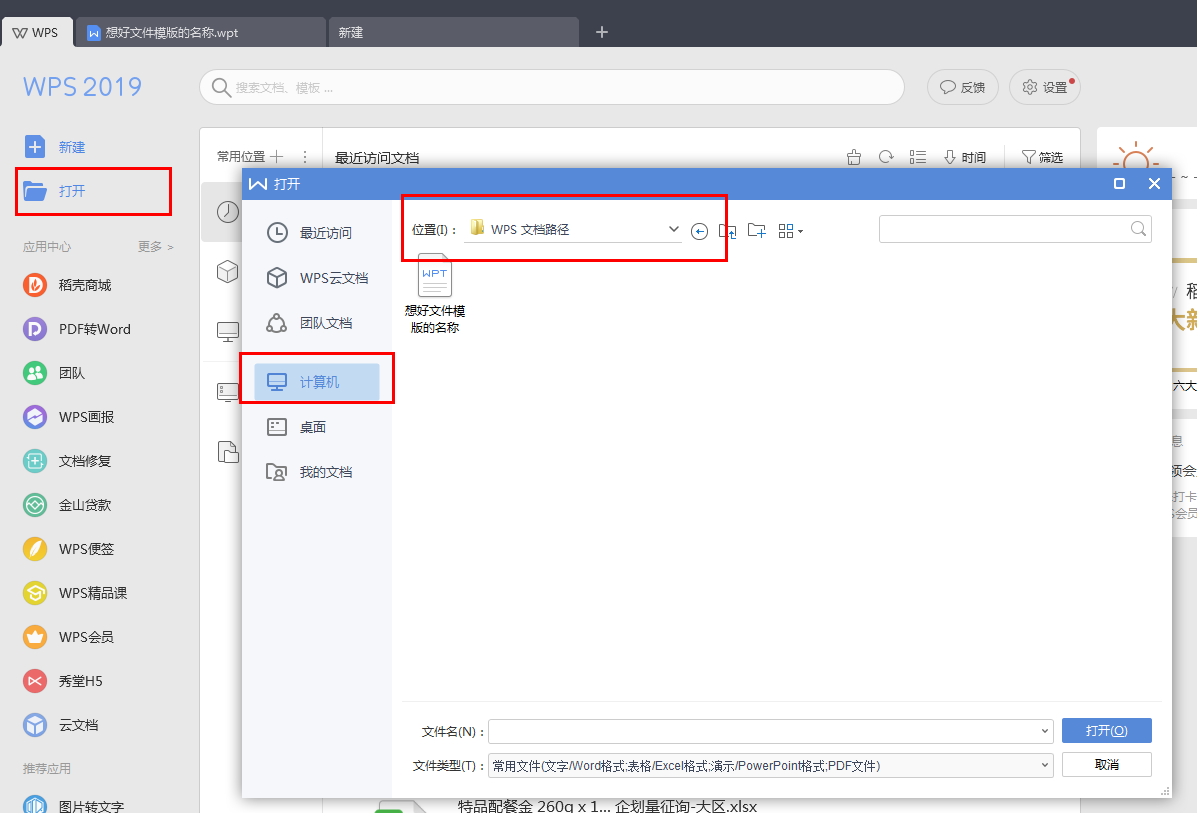Click the plus icon next to 常用位置
The width and height of the screenshot is (1197, 813).
click(276, 156)
